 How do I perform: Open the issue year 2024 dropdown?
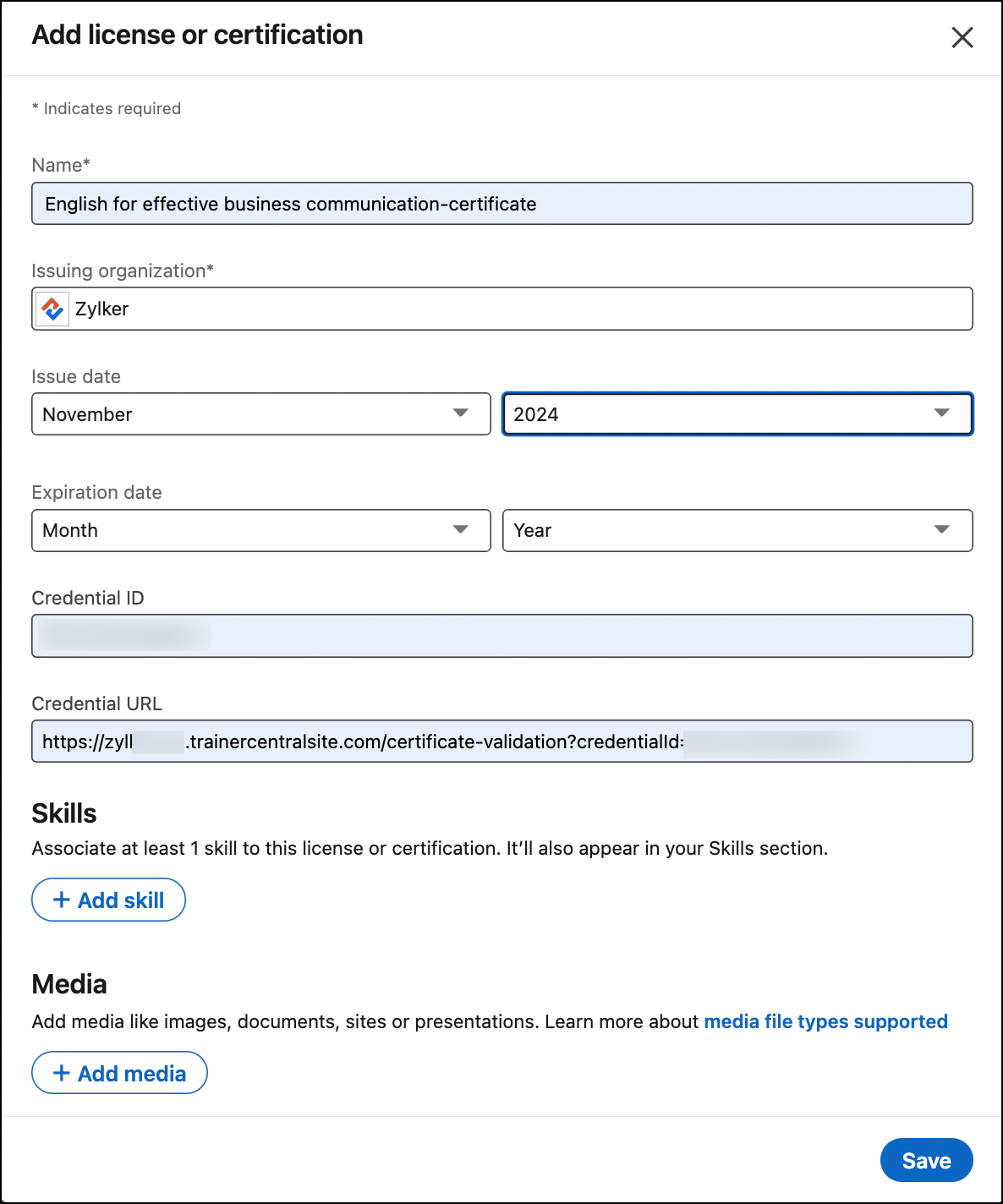[737, 414]
